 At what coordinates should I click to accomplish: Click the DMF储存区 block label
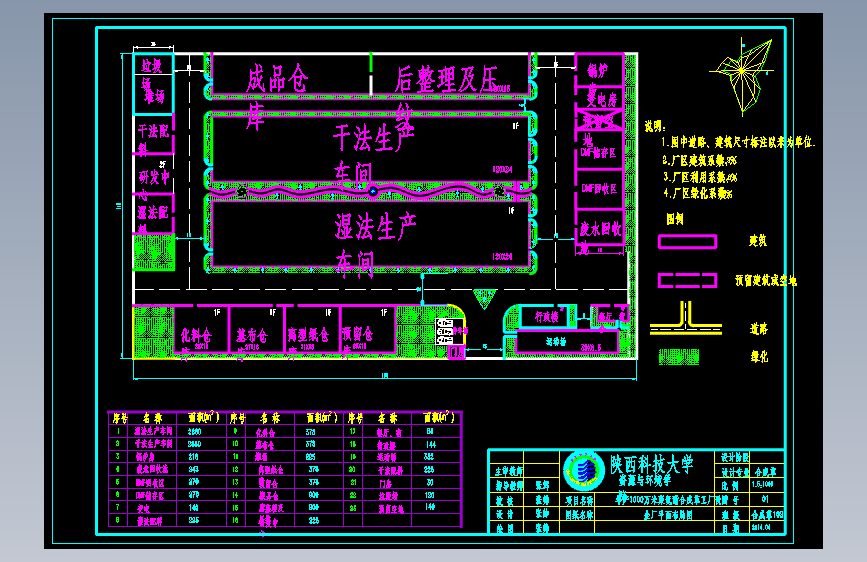(x=598, y=153)
